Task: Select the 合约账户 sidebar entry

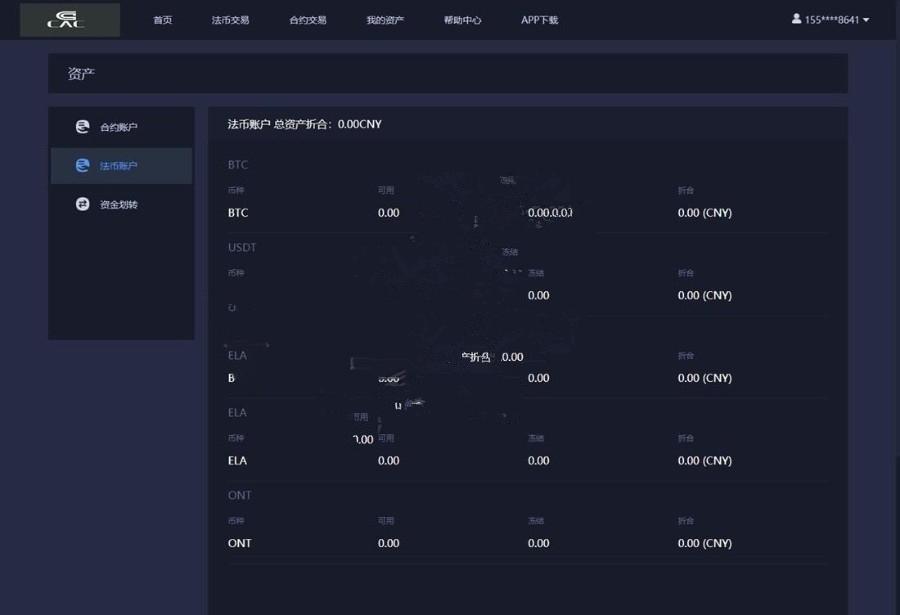Action: [118, 126]
